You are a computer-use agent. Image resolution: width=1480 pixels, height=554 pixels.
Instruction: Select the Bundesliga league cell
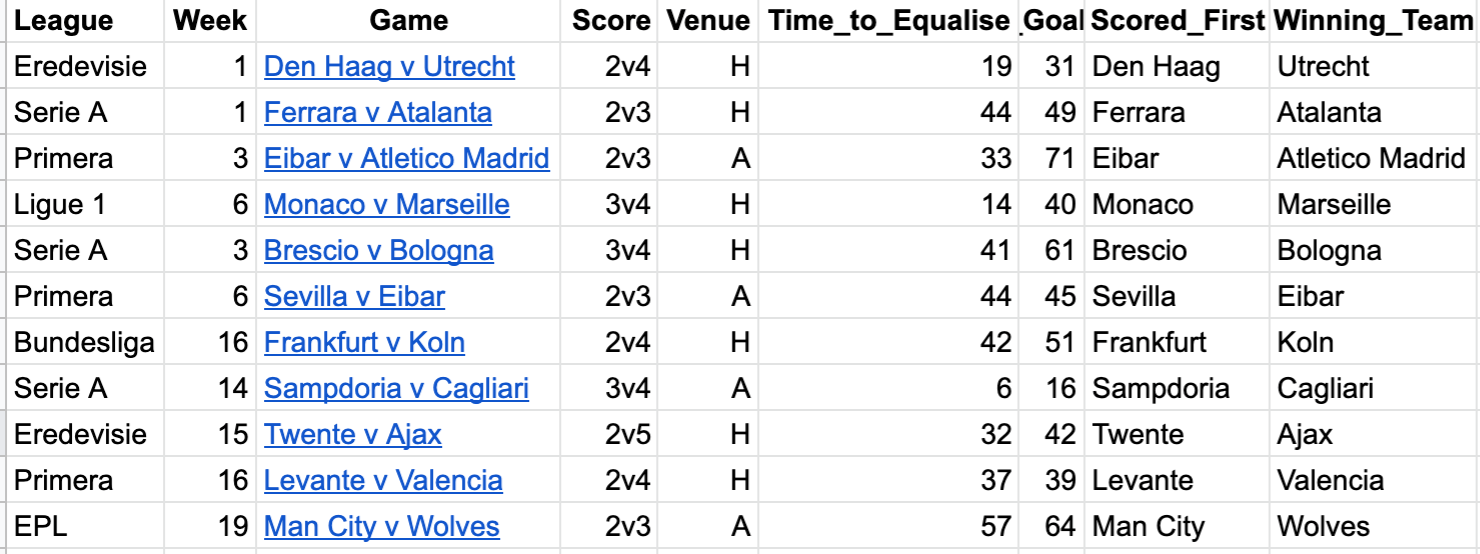(84, 343)
